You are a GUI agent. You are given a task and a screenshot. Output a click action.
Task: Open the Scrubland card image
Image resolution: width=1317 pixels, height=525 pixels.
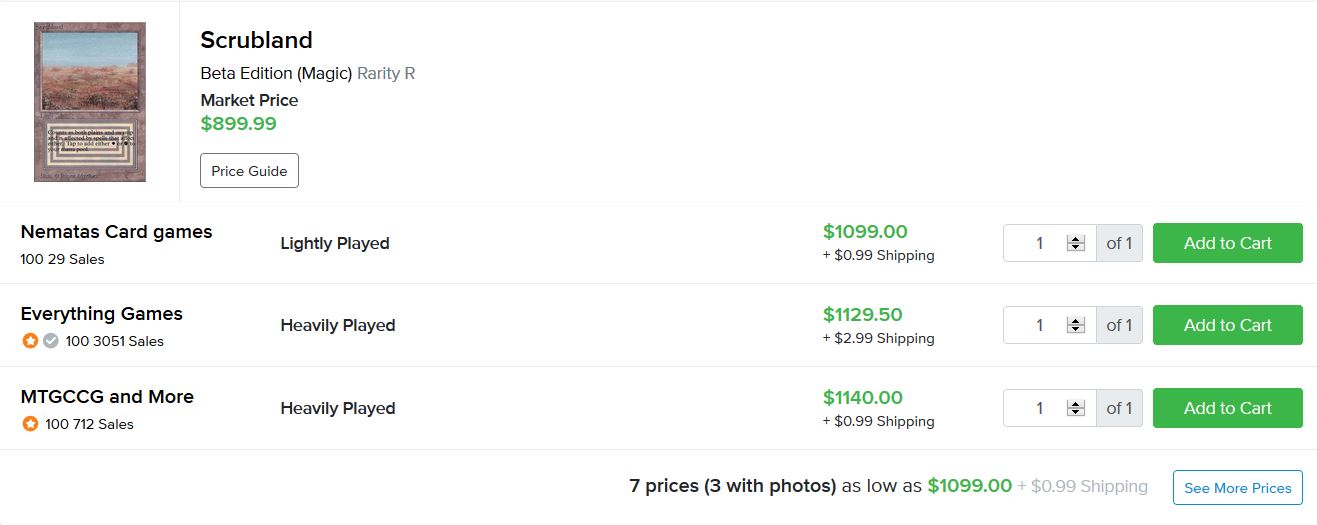[x=90, y=102]
